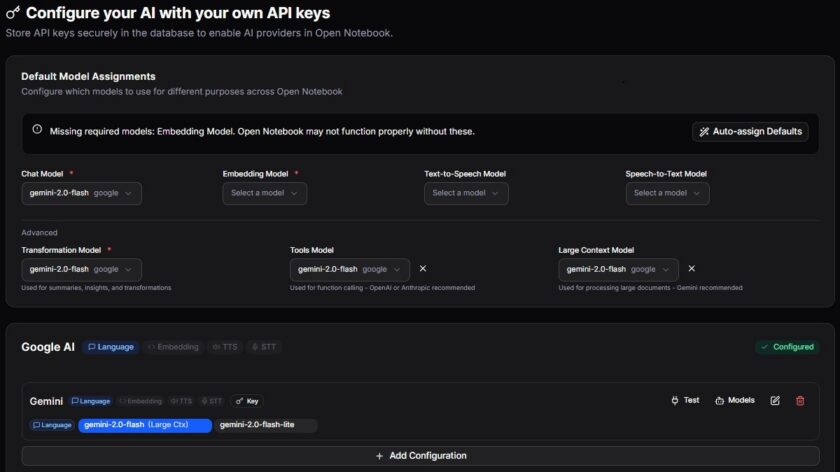
Task: Click Add Configuration button
Action: [x=421, y=456]
